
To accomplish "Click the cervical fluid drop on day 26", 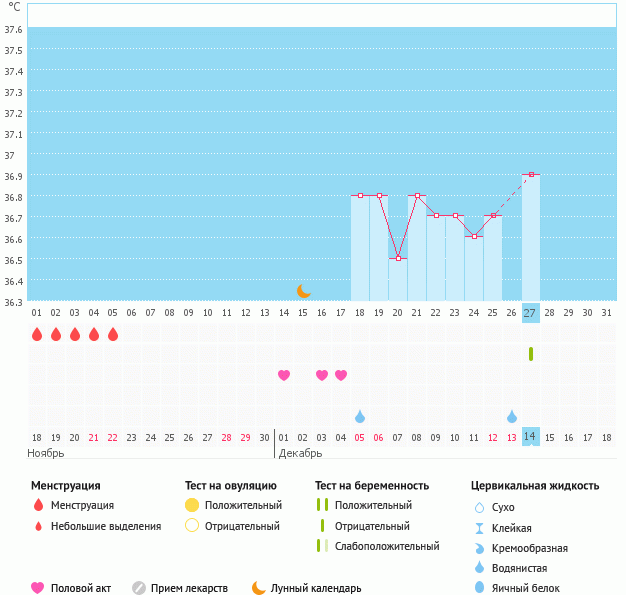I will 512,416.
